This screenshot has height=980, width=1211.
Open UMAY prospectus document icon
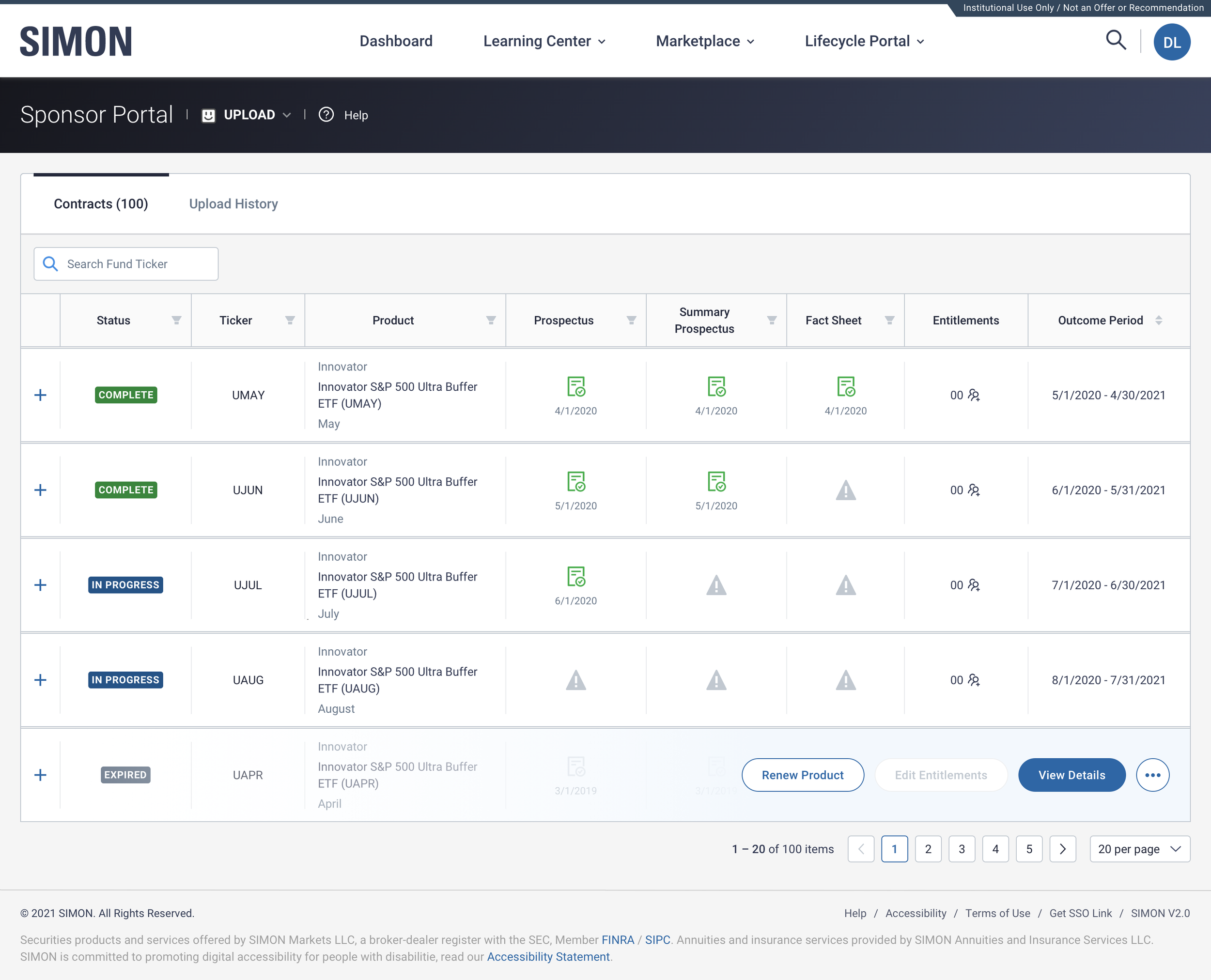point(575,387)
